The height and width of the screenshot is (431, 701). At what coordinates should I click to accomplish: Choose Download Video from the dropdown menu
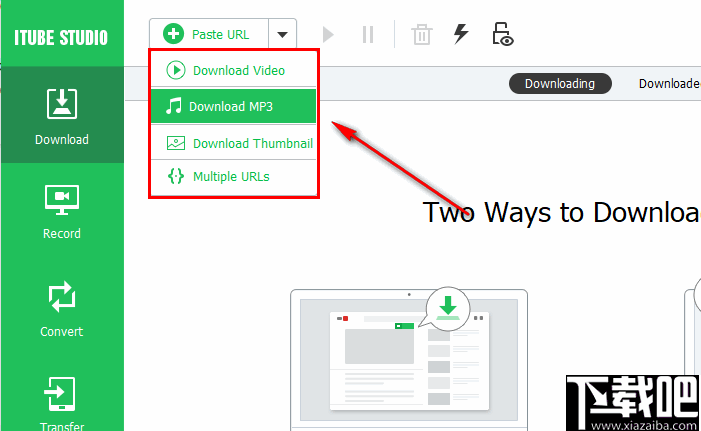pos(233,70)
